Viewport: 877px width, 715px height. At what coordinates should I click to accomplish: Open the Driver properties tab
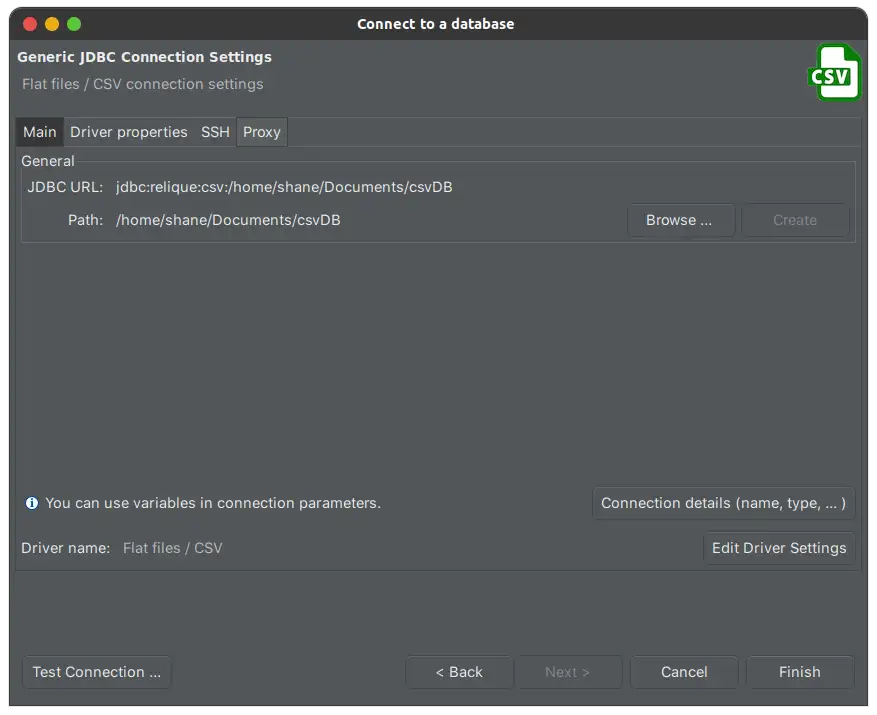click(x=129, y=132)
